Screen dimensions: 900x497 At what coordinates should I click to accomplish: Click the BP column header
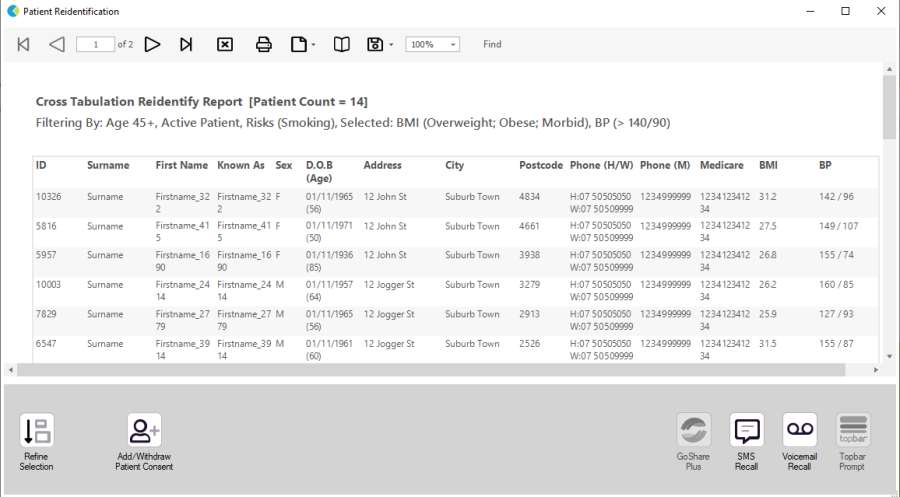(x=825, y=165)
